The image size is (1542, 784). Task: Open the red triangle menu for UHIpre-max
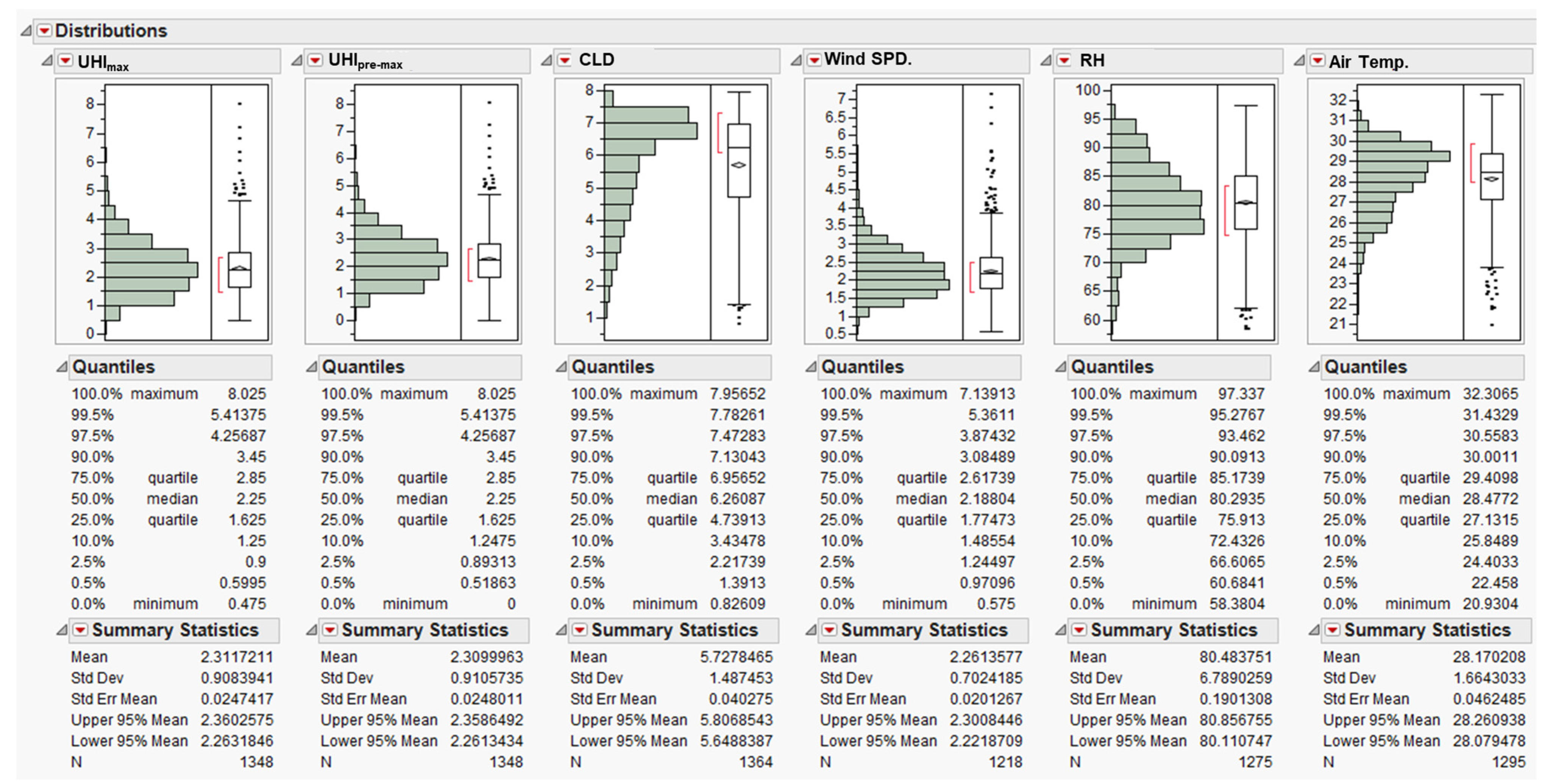tap(315, 61)
